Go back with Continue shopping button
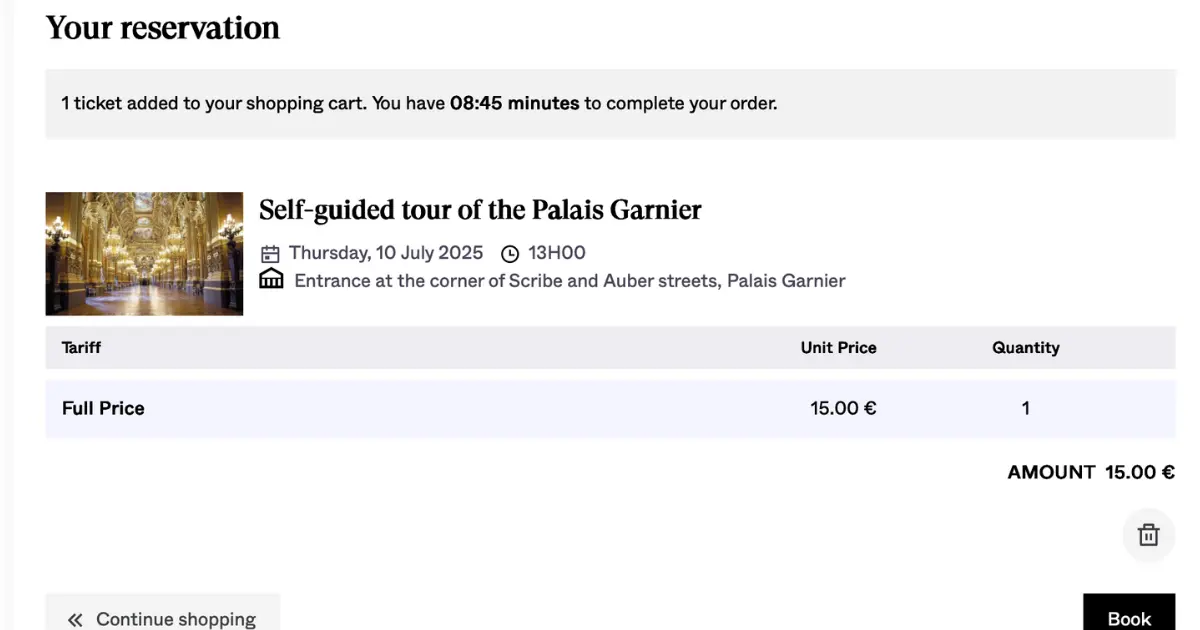Screen dimensions: 1200x630 tap(162, 613)
